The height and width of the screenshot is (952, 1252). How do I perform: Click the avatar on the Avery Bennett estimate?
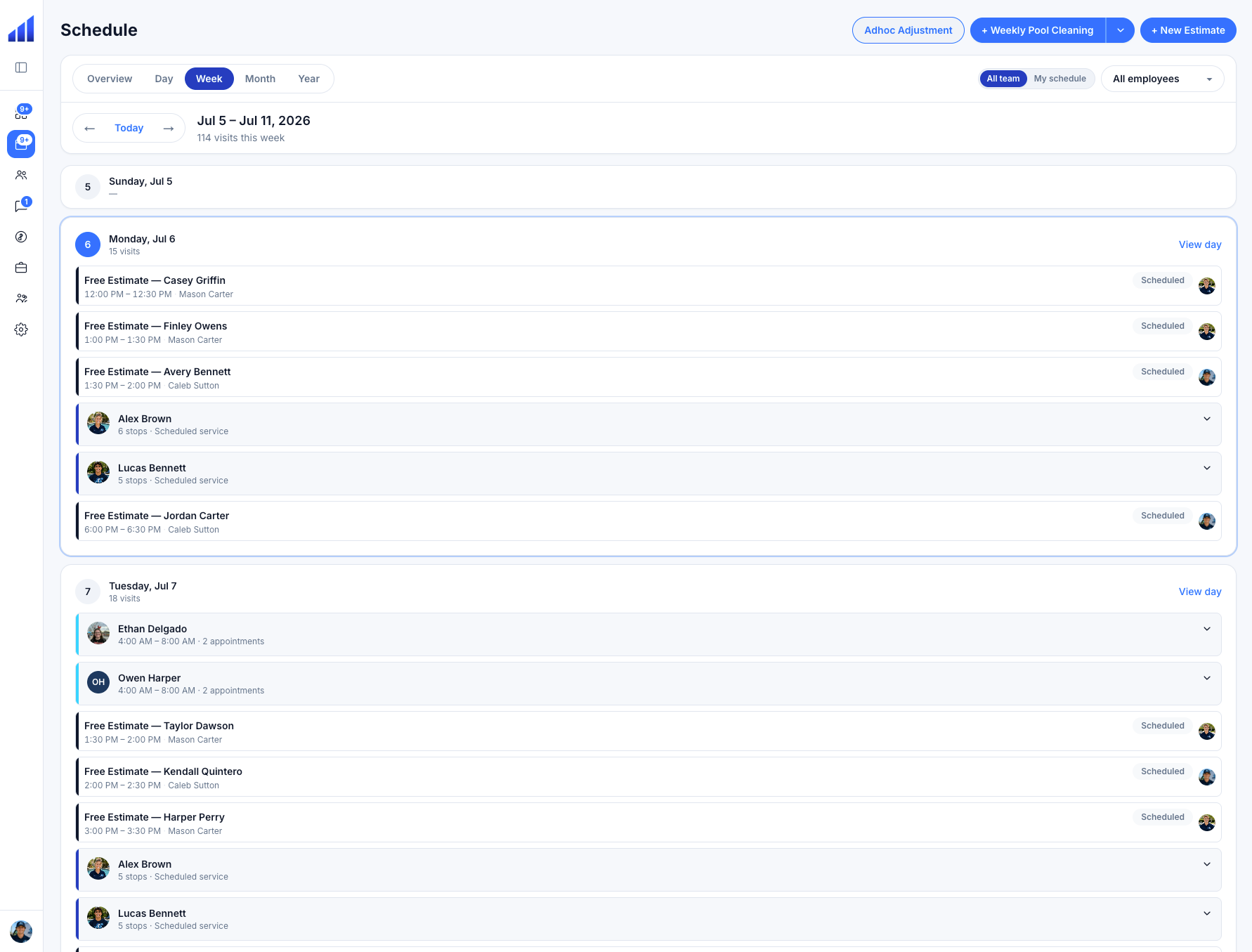coord(1207,377)
